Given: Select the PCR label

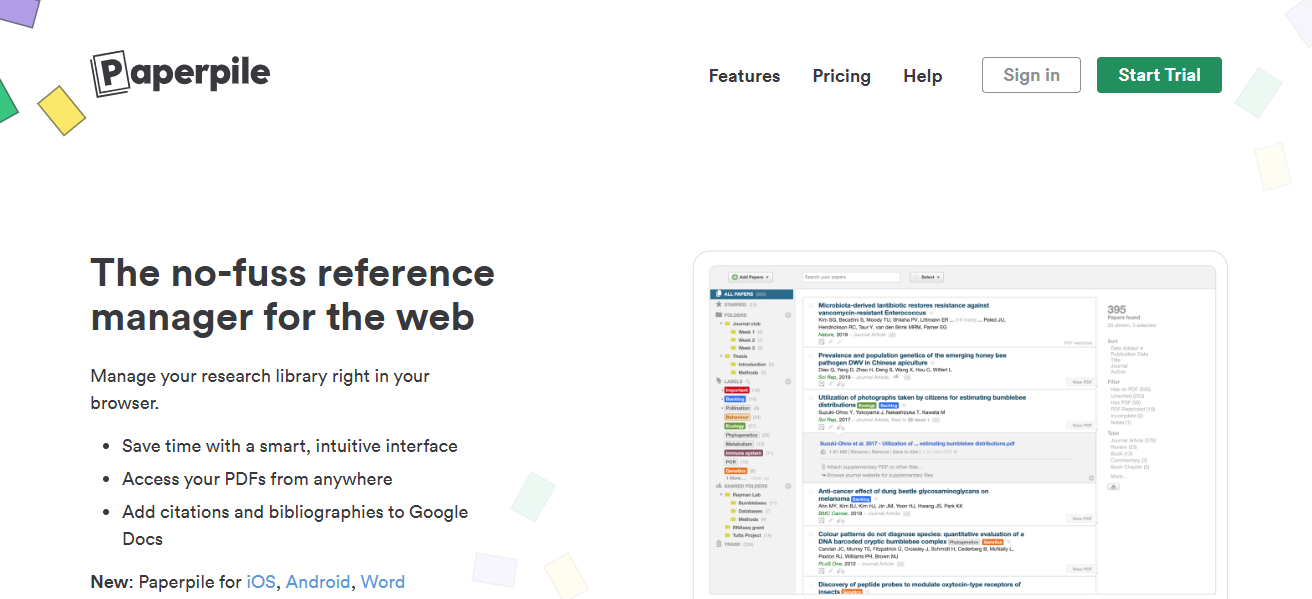Looking at the screenshot, I should [731, 461].
